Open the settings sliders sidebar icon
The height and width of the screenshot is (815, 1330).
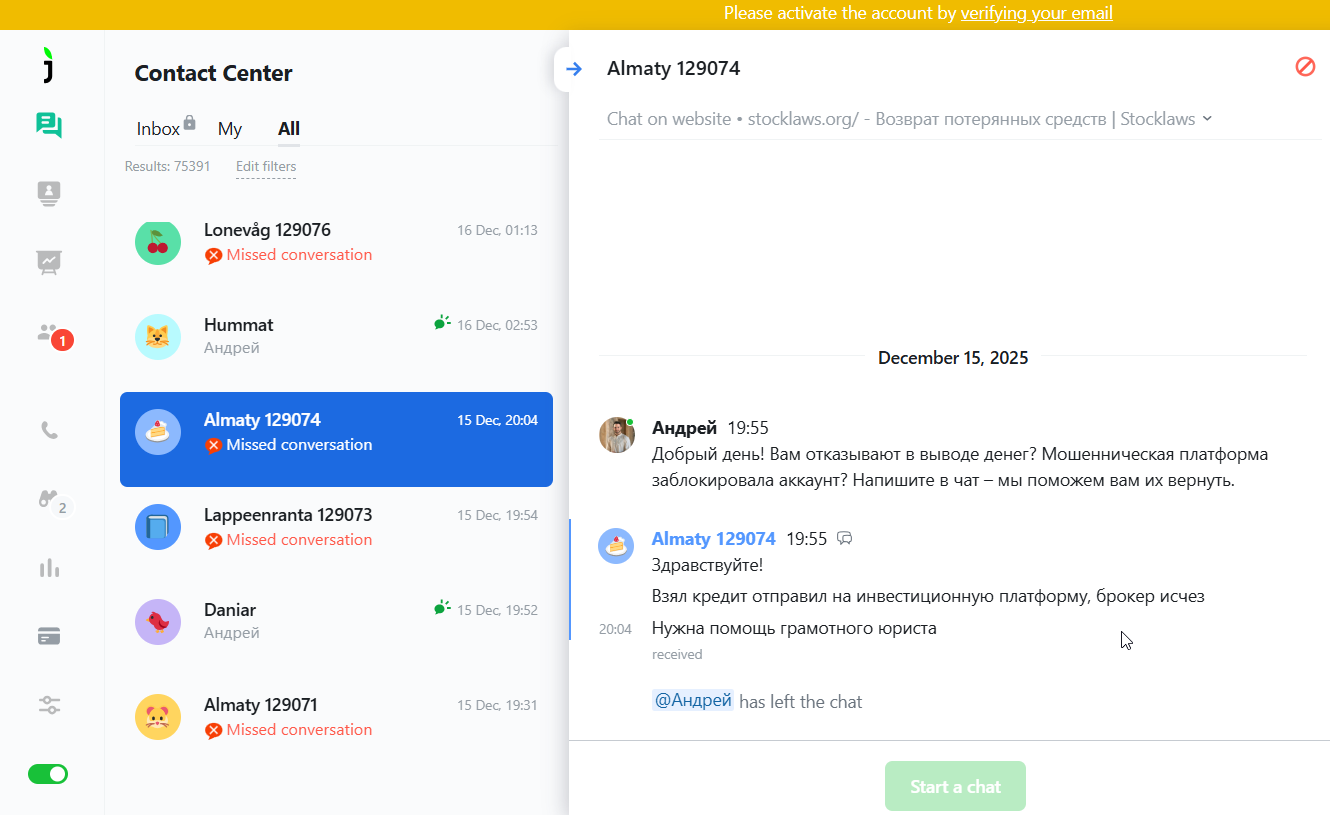point(49,705)
